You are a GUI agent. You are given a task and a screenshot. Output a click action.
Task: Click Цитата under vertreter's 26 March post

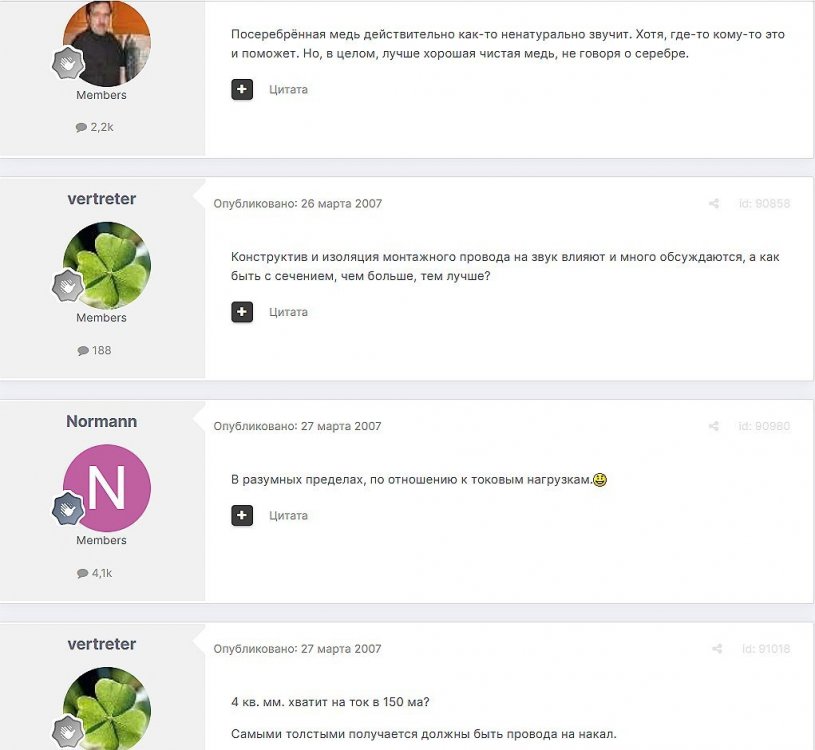pos(288,312)
